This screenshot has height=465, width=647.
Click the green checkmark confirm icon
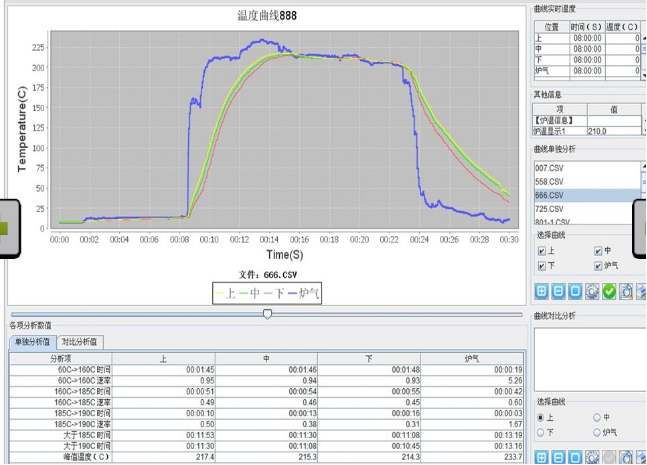pyautogui.click(x=609, y=292)
